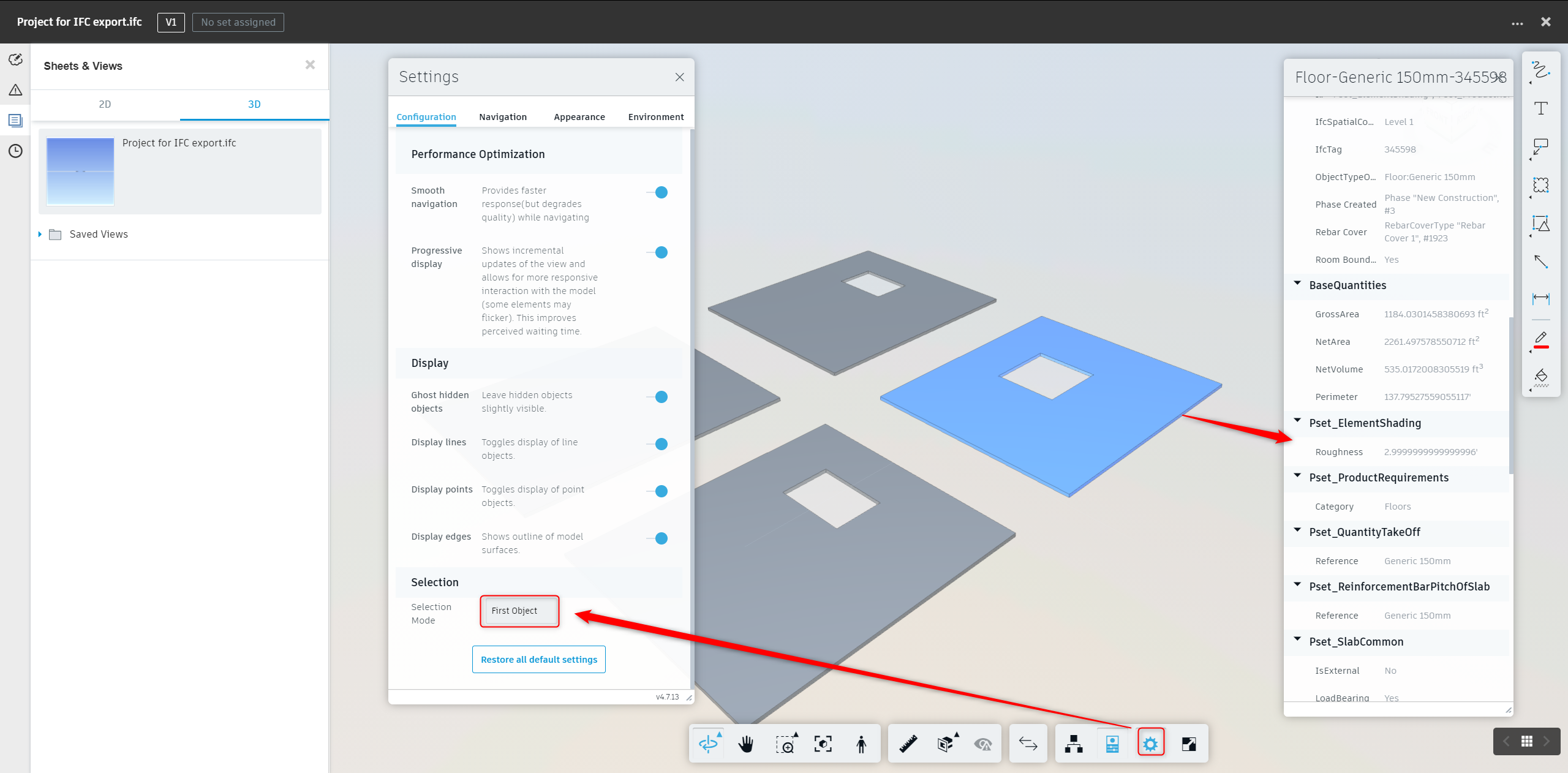The height and width of the screenshot is (773, 1568).
Task: Select the Text markup tool
Action: coord(1541,108)
